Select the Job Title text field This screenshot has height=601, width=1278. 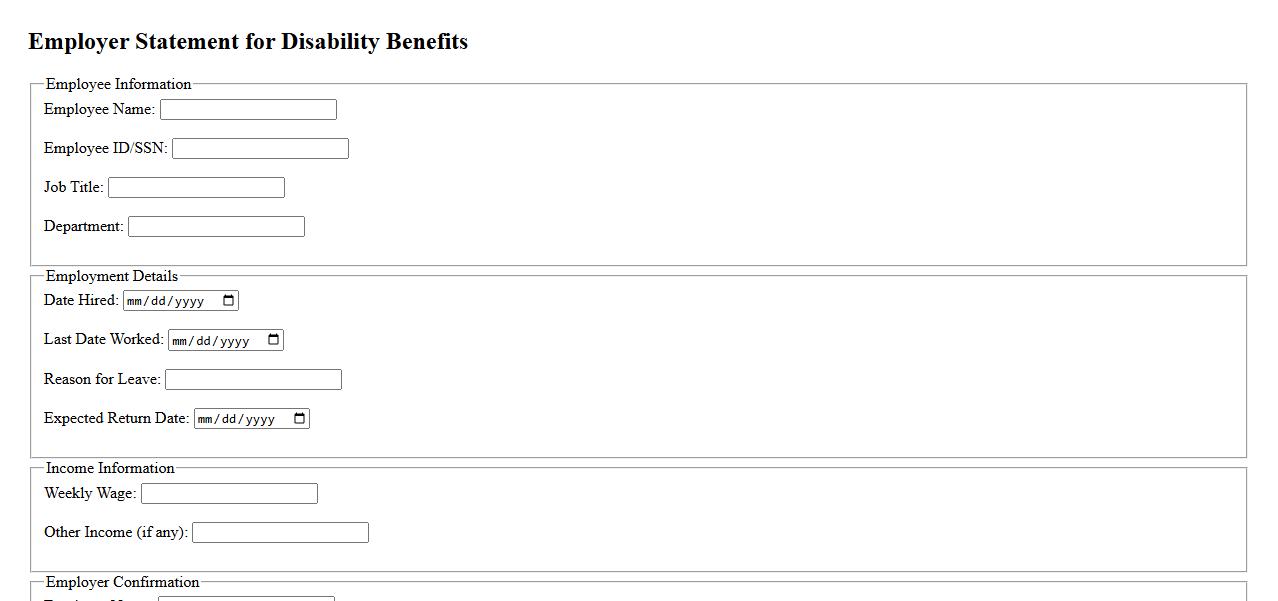click(x=196, y=188)
